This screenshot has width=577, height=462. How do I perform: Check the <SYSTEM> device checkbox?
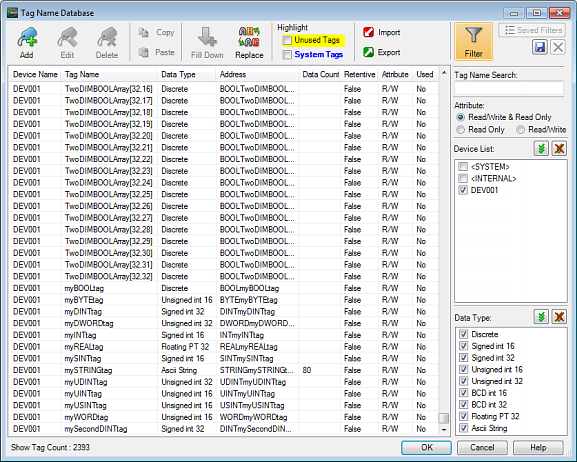pos(463,167)
